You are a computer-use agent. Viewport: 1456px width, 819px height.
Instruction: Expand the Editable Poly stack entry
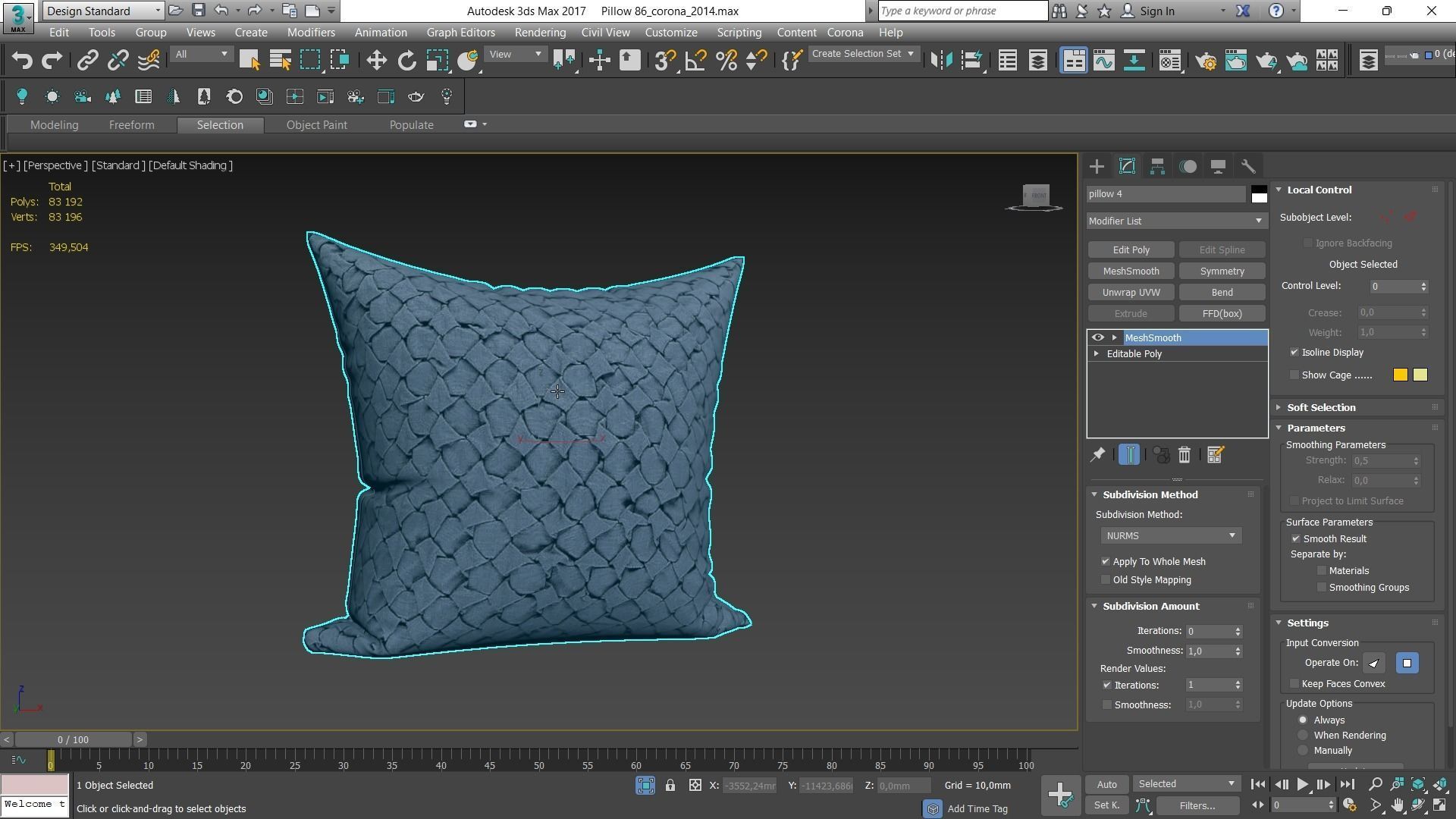1096,354
